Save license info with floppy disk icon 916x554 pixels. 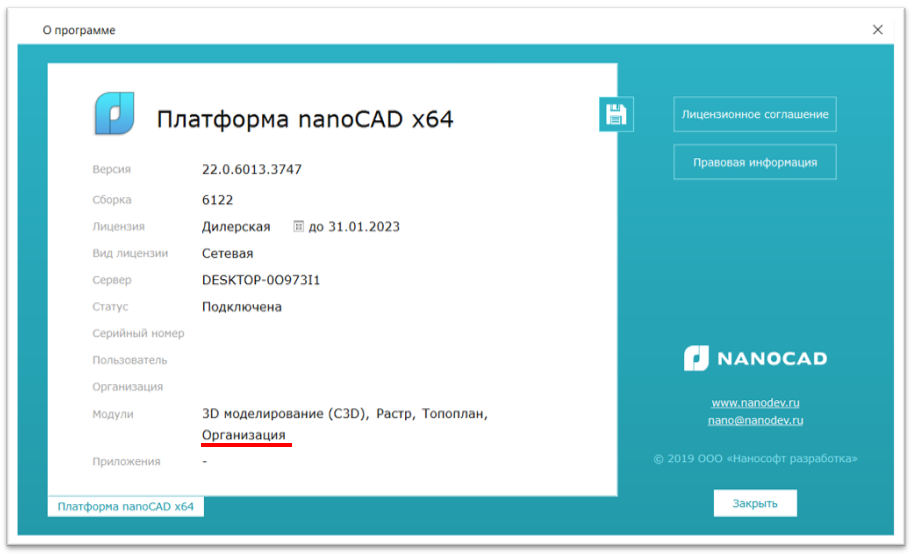pyautogui.click(x=616, y=114)
